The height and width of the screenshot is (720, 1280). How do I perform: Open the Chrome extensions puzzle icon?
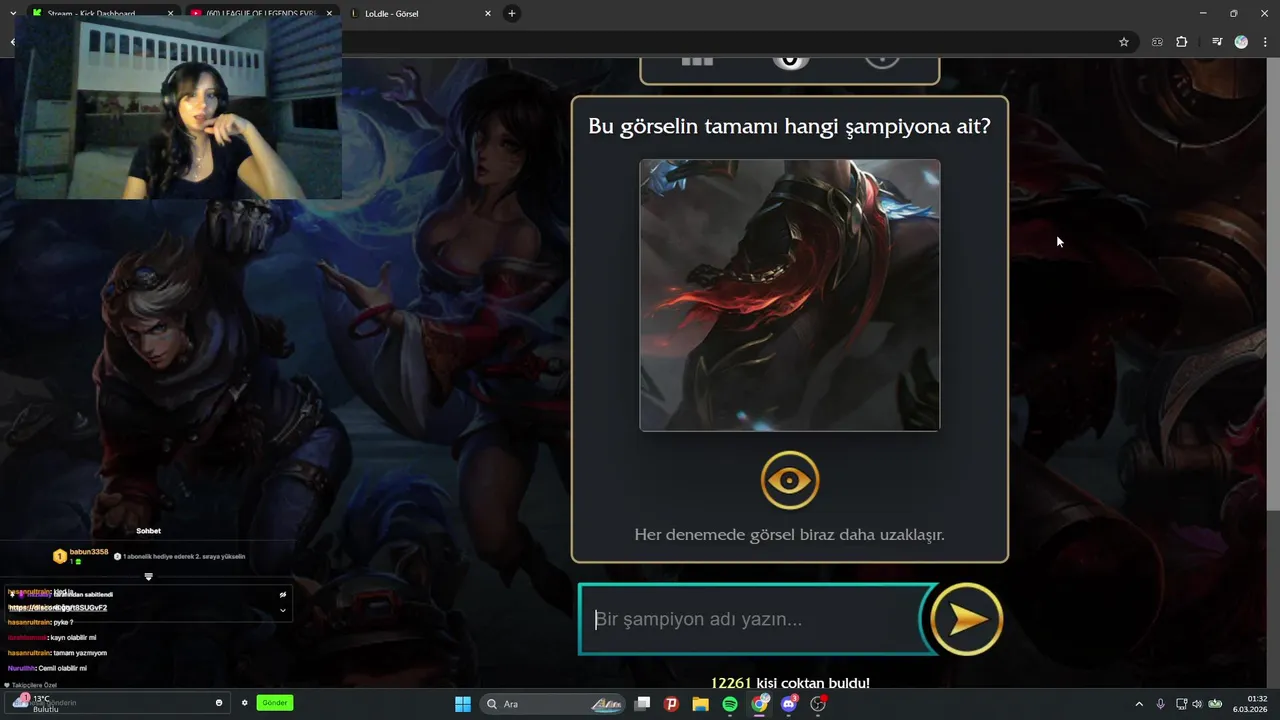(x=1182, y=42)
